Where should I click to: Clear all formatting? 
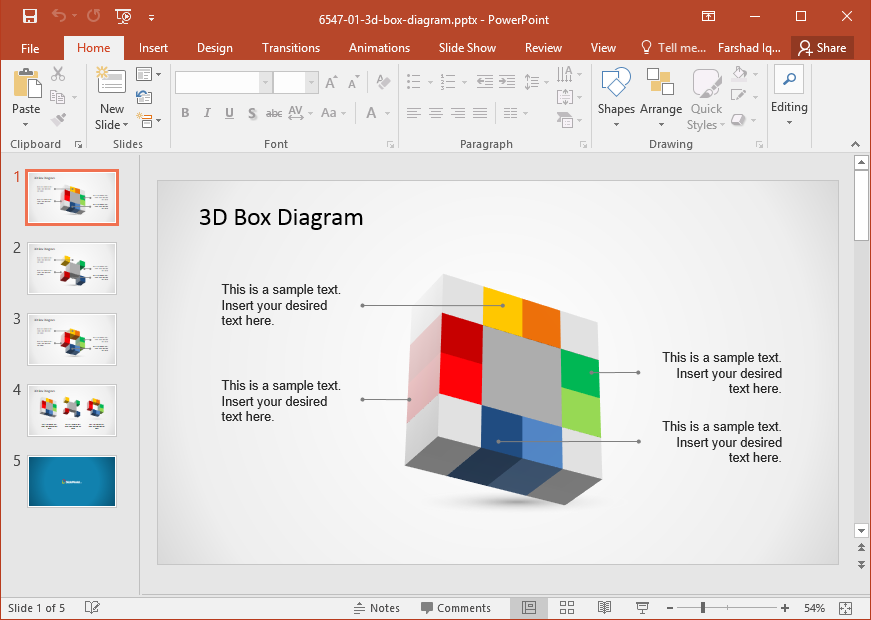coord(383,82)
